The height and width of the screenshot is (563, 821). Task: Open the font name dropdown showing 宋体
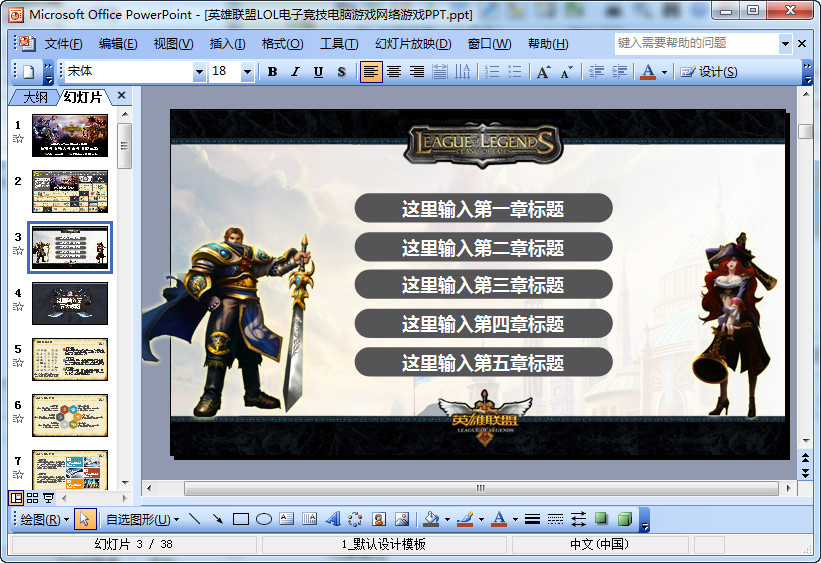point(199,72)
